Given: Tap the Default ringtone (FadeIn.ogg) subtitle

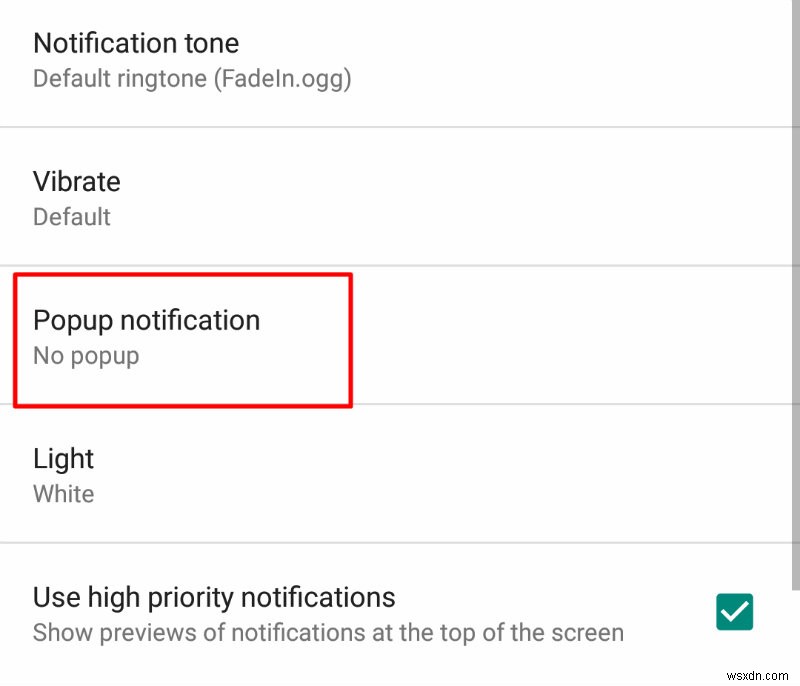Looking at the screenshot, I should click(x=192, y=79).
